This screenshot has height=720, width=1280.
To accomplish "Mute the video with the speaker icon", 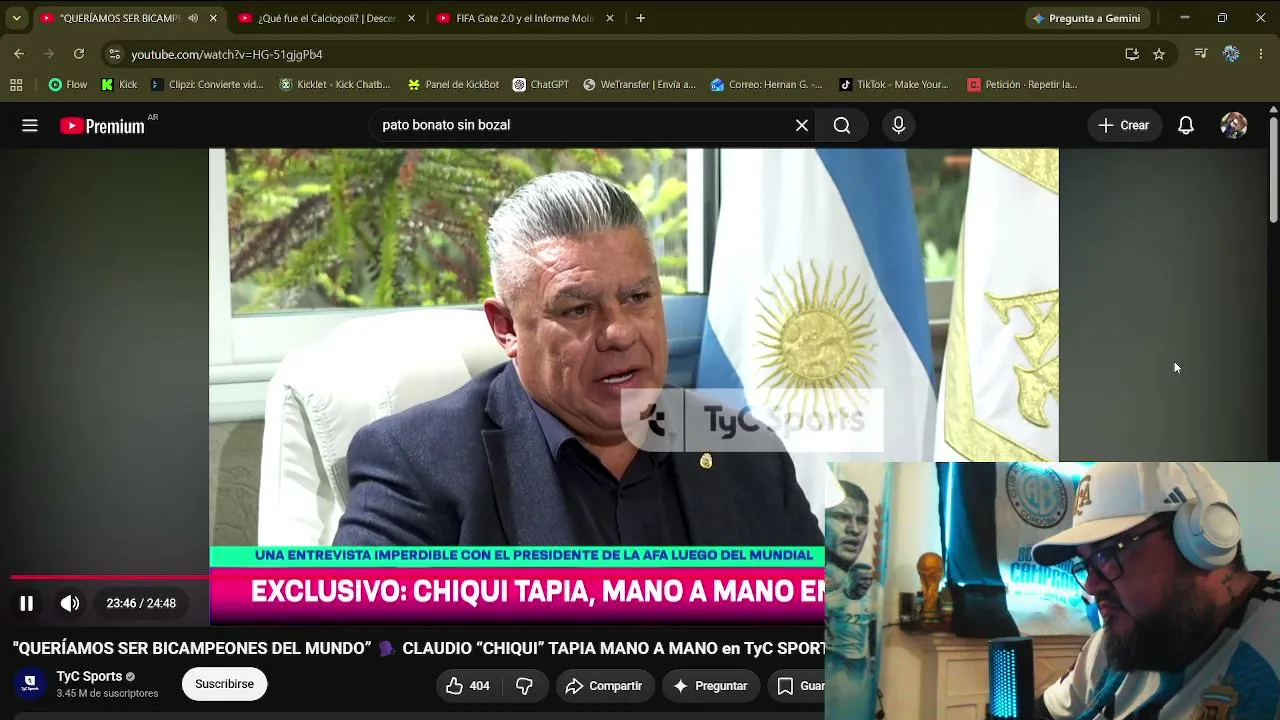I will click(69, 603).
